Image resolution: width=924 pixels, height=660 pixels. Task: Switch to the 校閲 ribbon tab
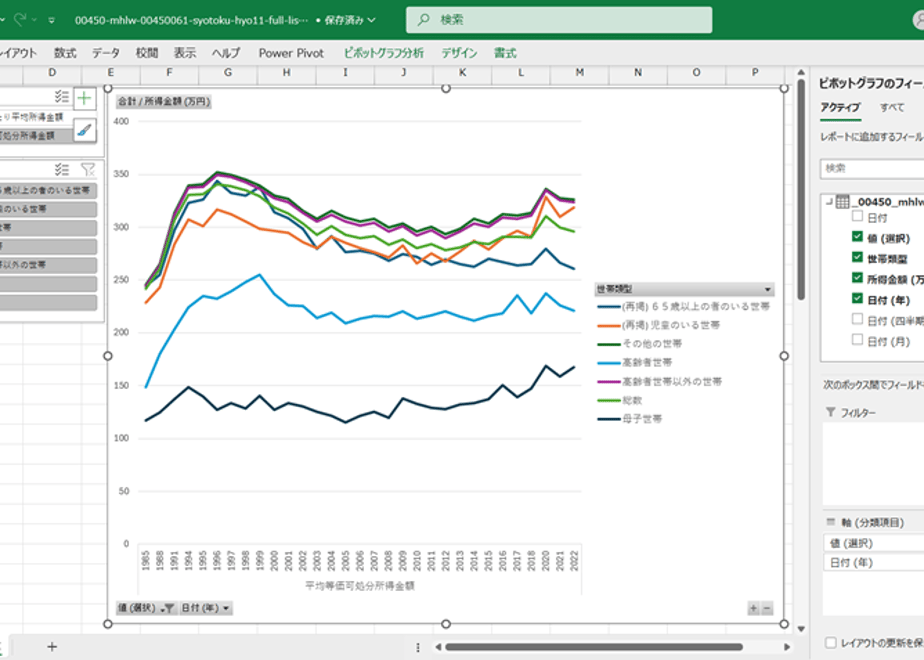click(x=147, y=53)
